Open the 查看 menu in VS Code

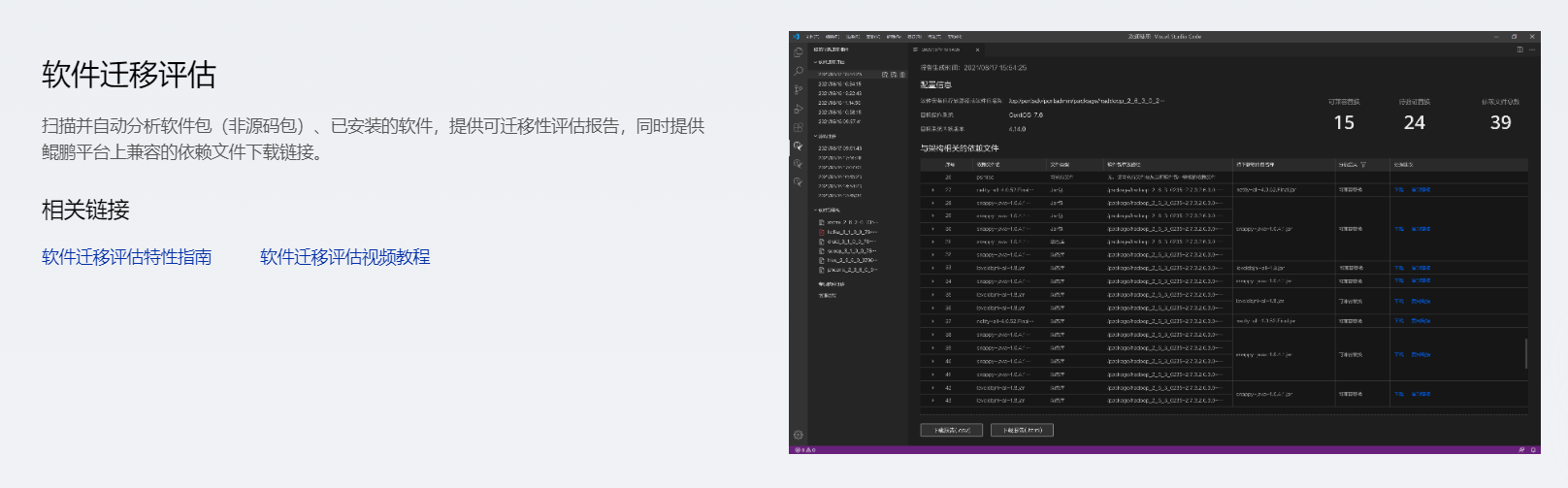(873, 37)
